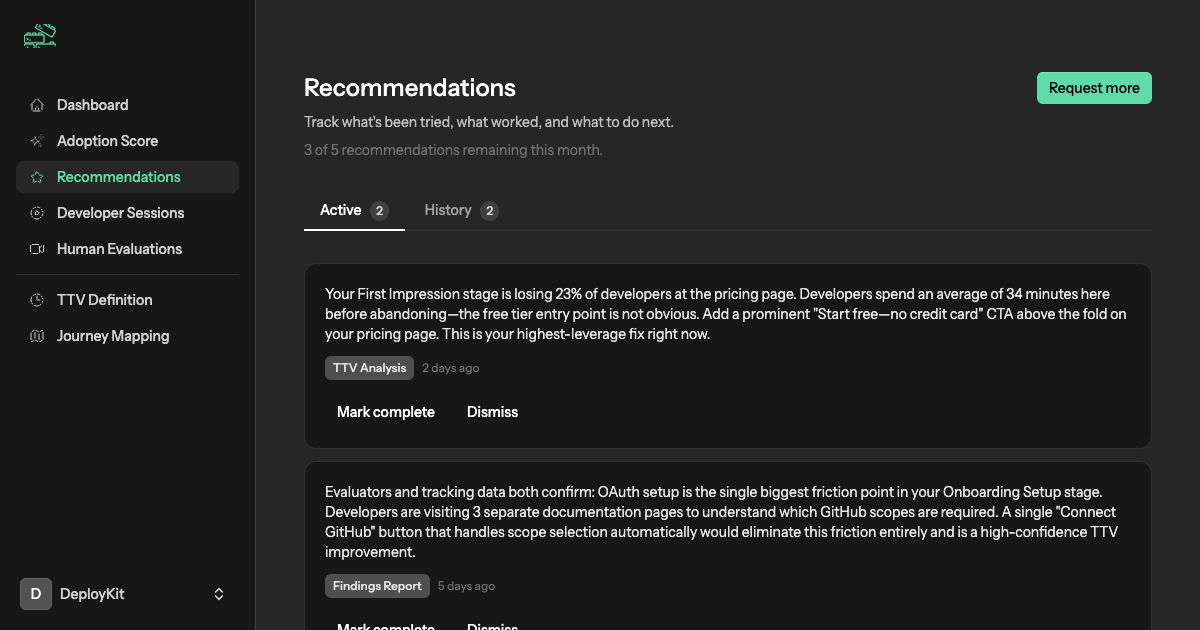Mark the pricing page recommendation complete
1200x630 pixels.
(x=386, y=411)
